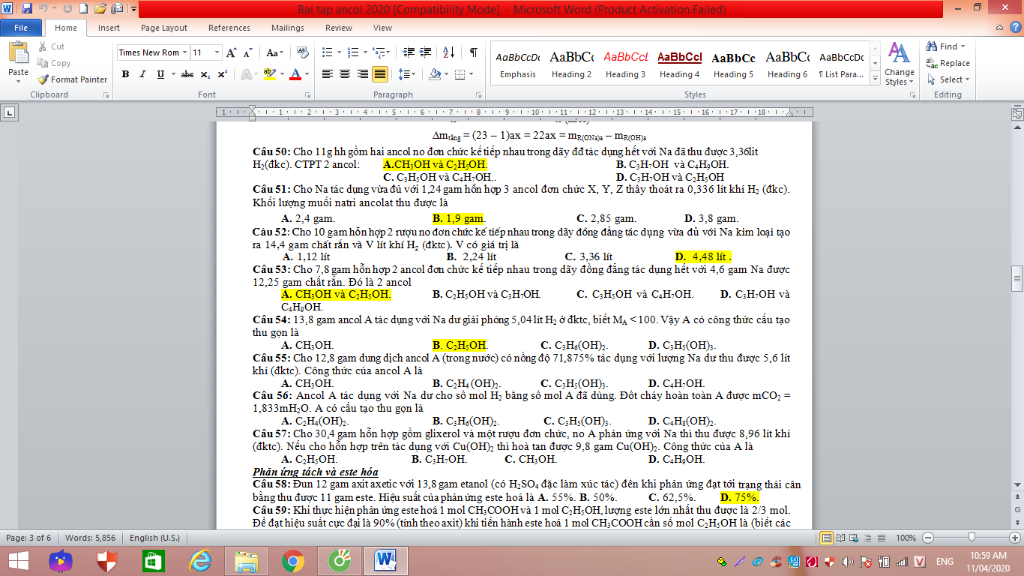Switch to Full Screen Reading view
This screenshot has width=1024, height=576.
pyautogui.click(x=840, y=538)
